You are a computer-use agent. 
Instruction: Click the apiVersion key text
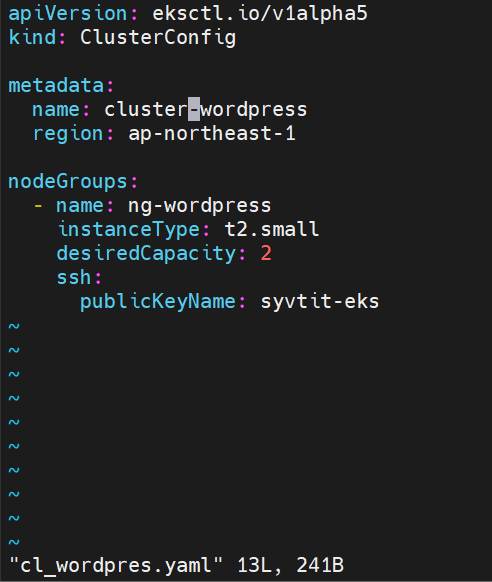click(68, 14)
